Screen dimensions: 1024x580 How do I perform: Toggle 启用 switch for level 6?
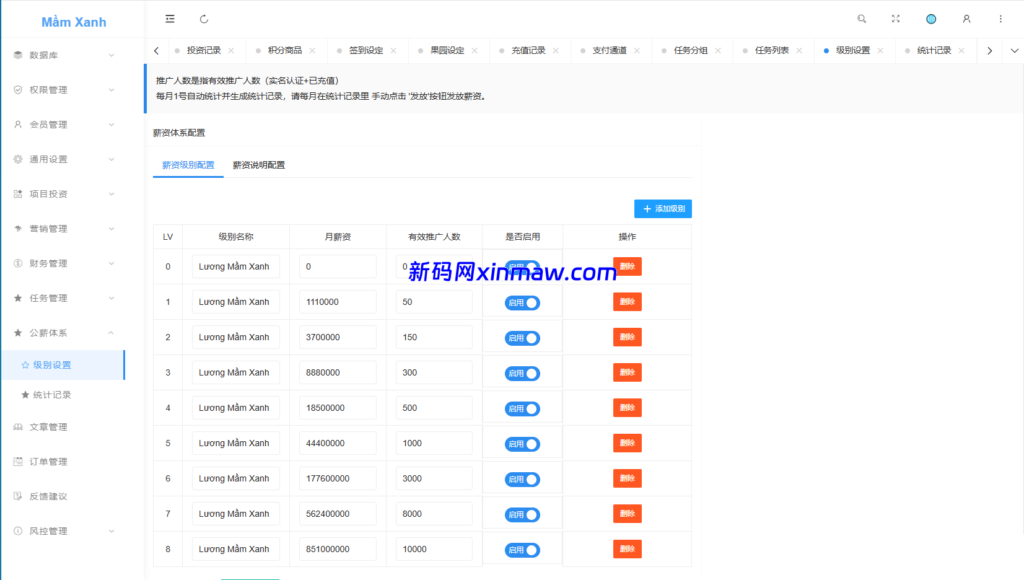(522, 479)
